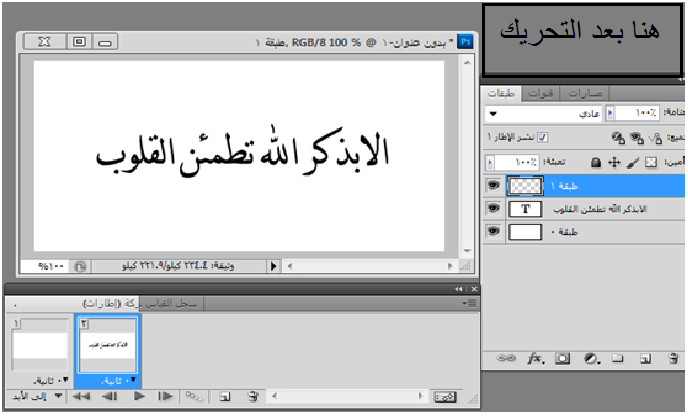Click the tween frames icon in animation panel
Image resolution: width=688 pixels, height=420 pixels.
click(x=195, y=397)
